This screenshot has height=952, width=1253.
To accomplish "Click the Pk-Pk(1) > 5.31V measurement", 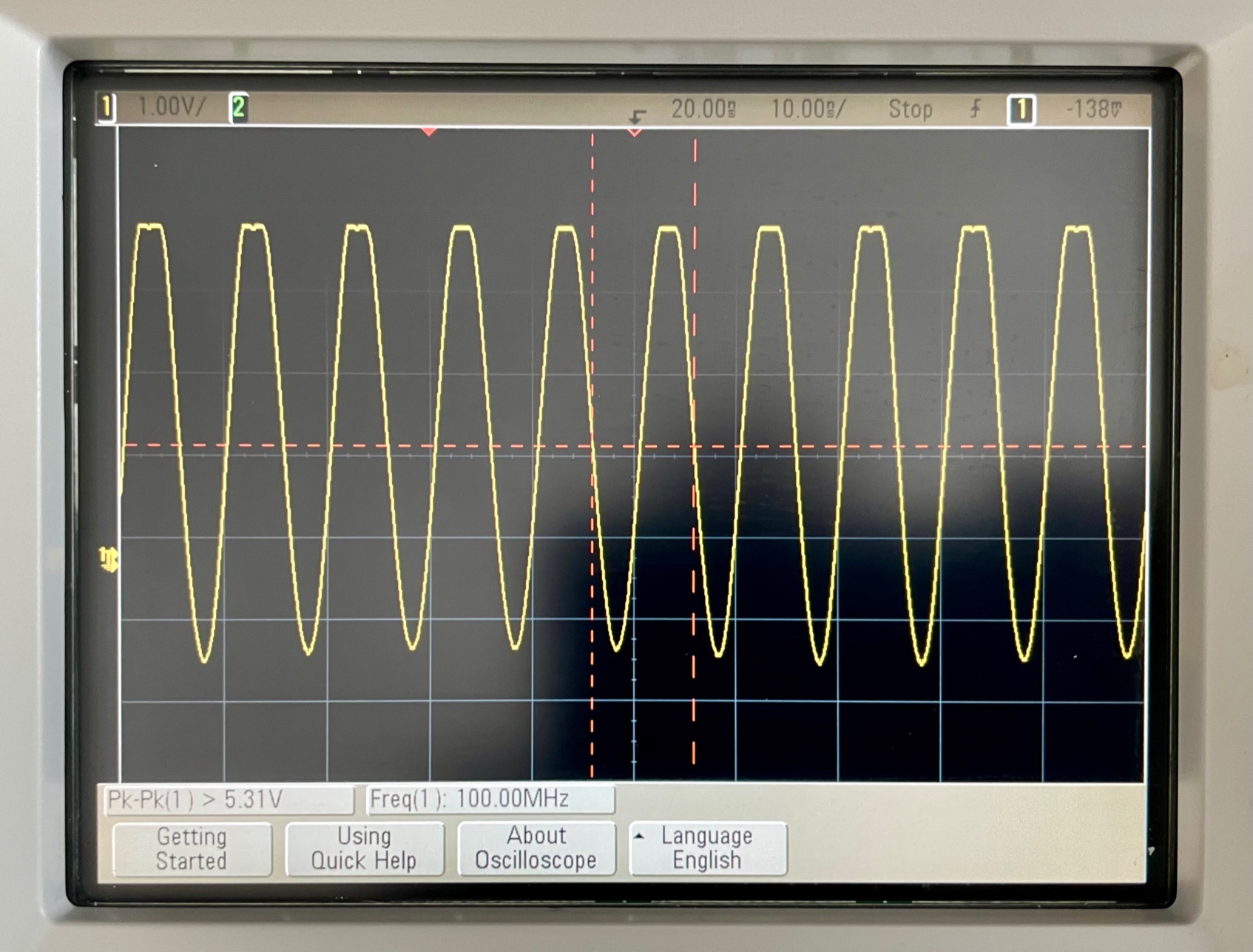I will [x=229, y=800].
